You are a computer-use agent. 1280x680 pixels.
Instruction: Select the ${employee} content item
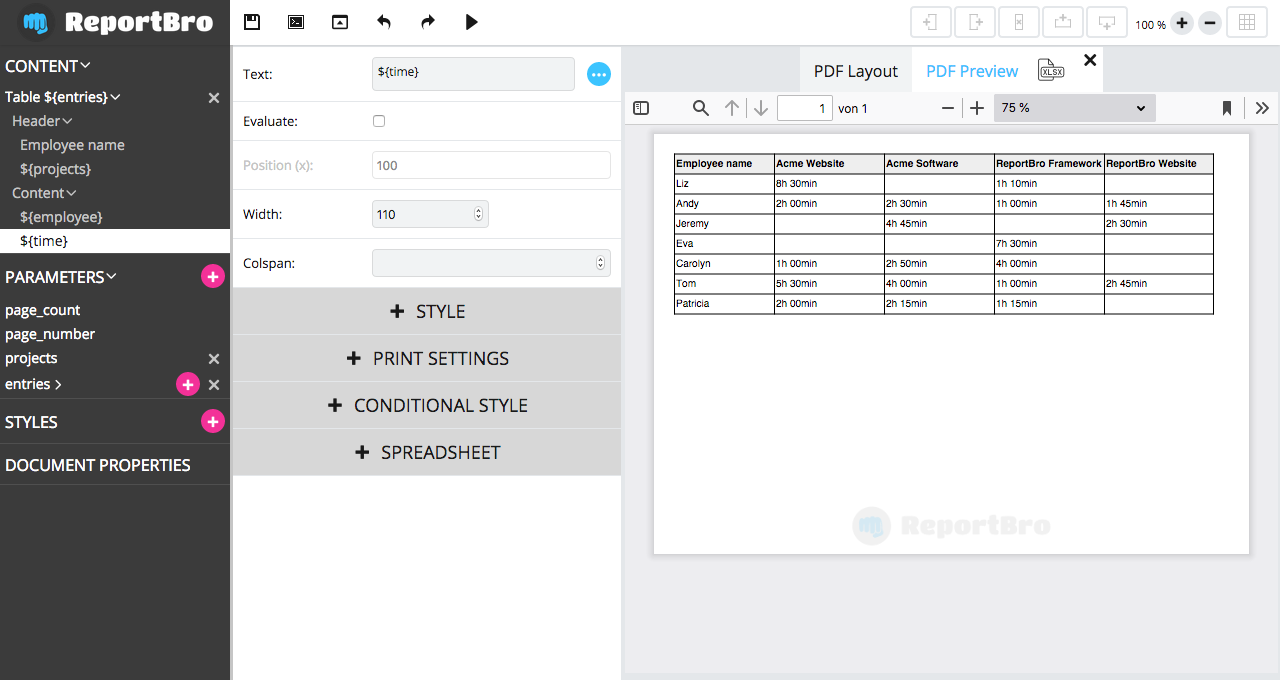tap(61, 217)
